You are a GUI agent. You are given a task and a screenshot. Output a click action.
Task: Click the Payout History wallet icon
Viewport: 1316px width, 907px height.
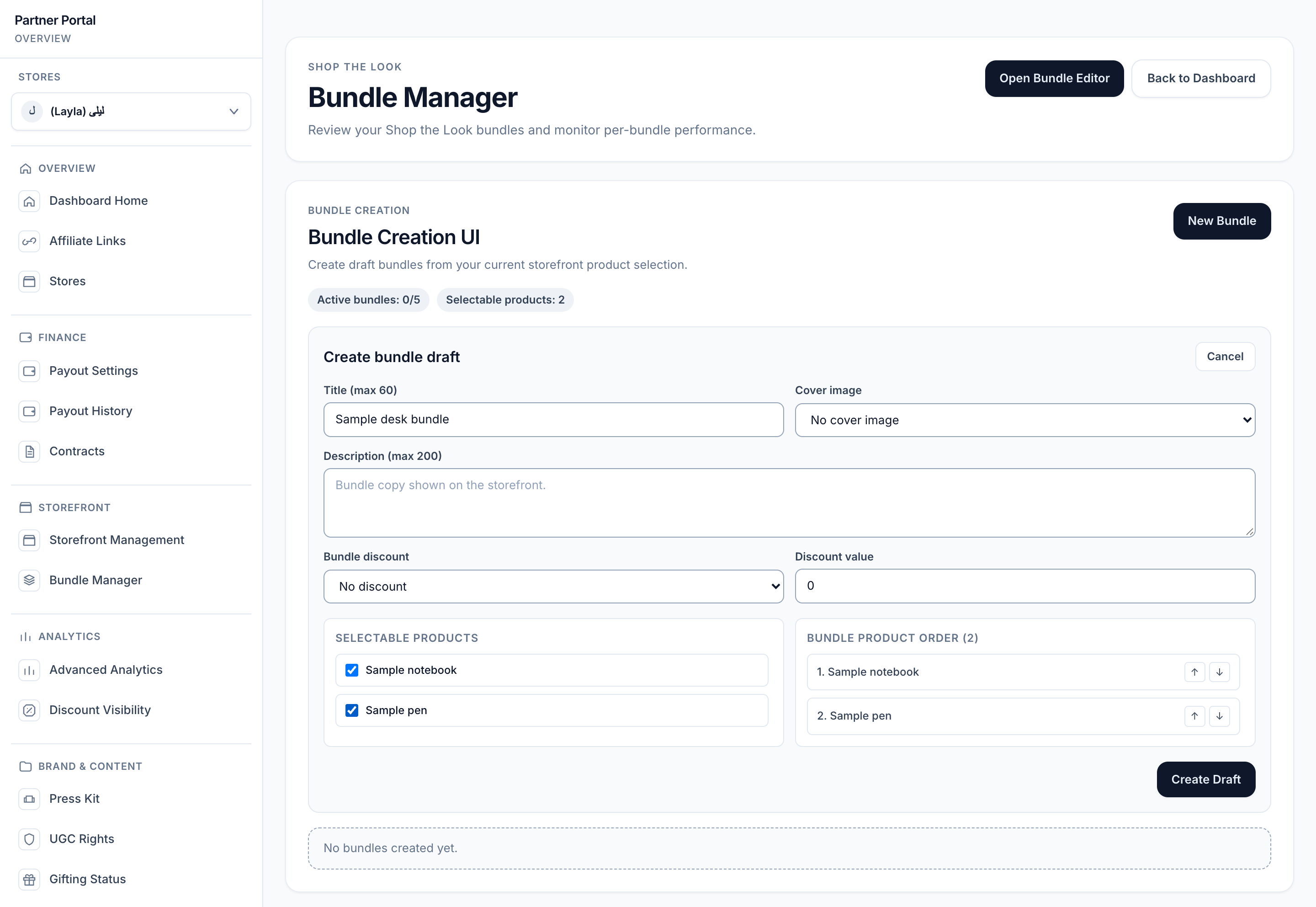coord(29,411)
